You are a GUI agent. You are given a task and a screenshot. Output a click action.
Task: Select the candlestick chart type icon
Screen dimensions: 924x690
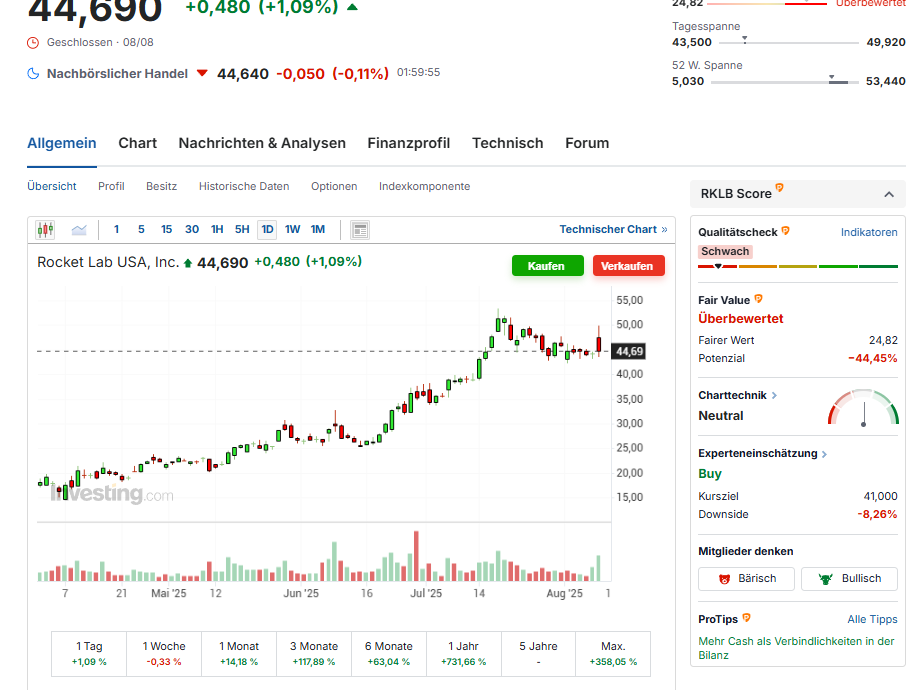(x=45, y=230)
